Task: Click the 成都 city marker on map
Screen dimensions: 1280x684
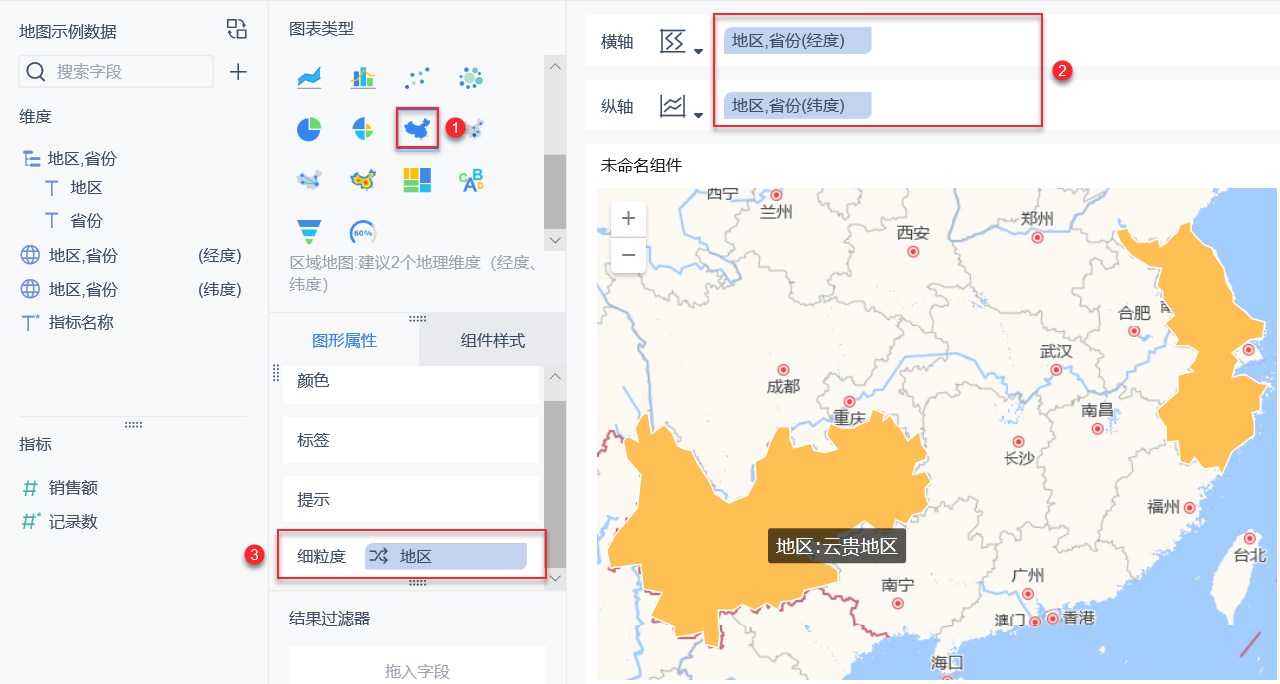Action: tap(783, 370)
